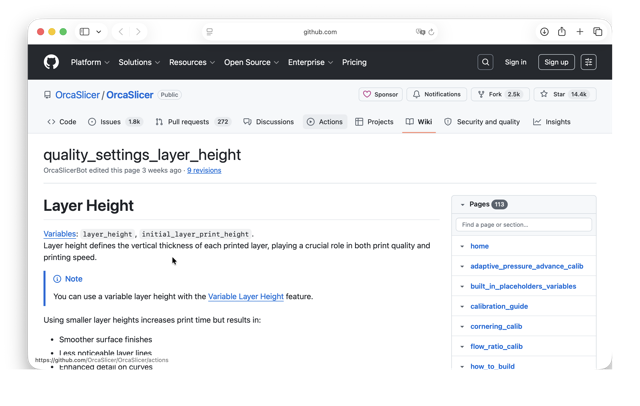Click the search magnifier icon
The width and height of the screenshot is (640, 406).
coord(485,62)
